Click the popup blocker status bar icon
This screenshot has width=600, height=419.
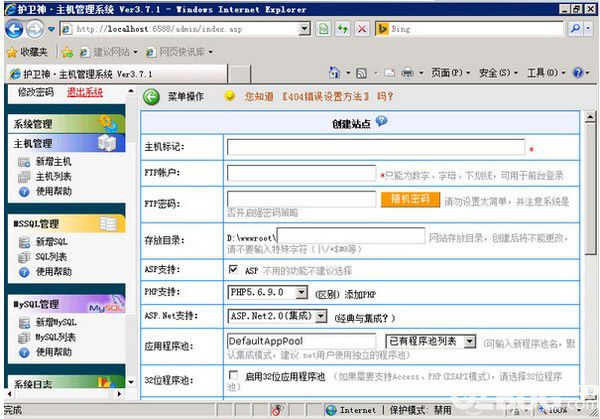coord(276,410)
